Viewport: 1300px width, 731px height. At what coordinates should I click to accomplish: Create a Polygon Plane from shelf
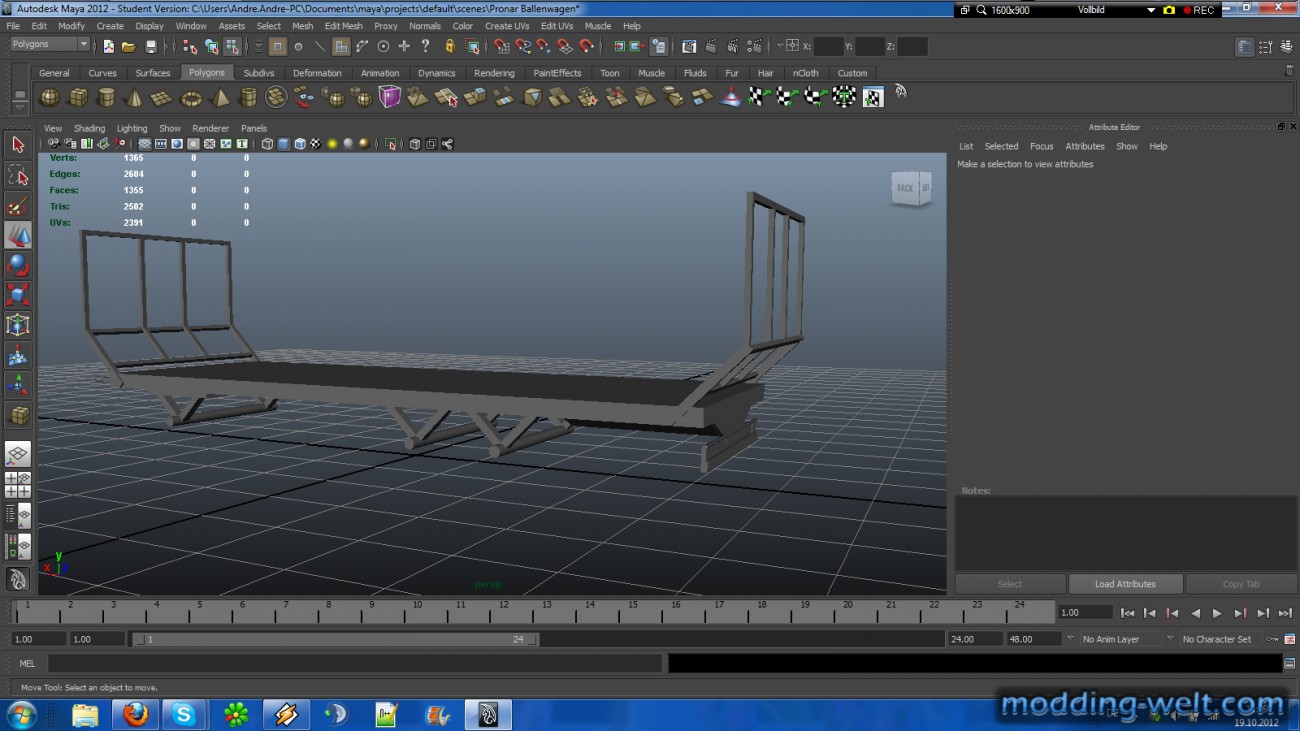tap(162, 97)
